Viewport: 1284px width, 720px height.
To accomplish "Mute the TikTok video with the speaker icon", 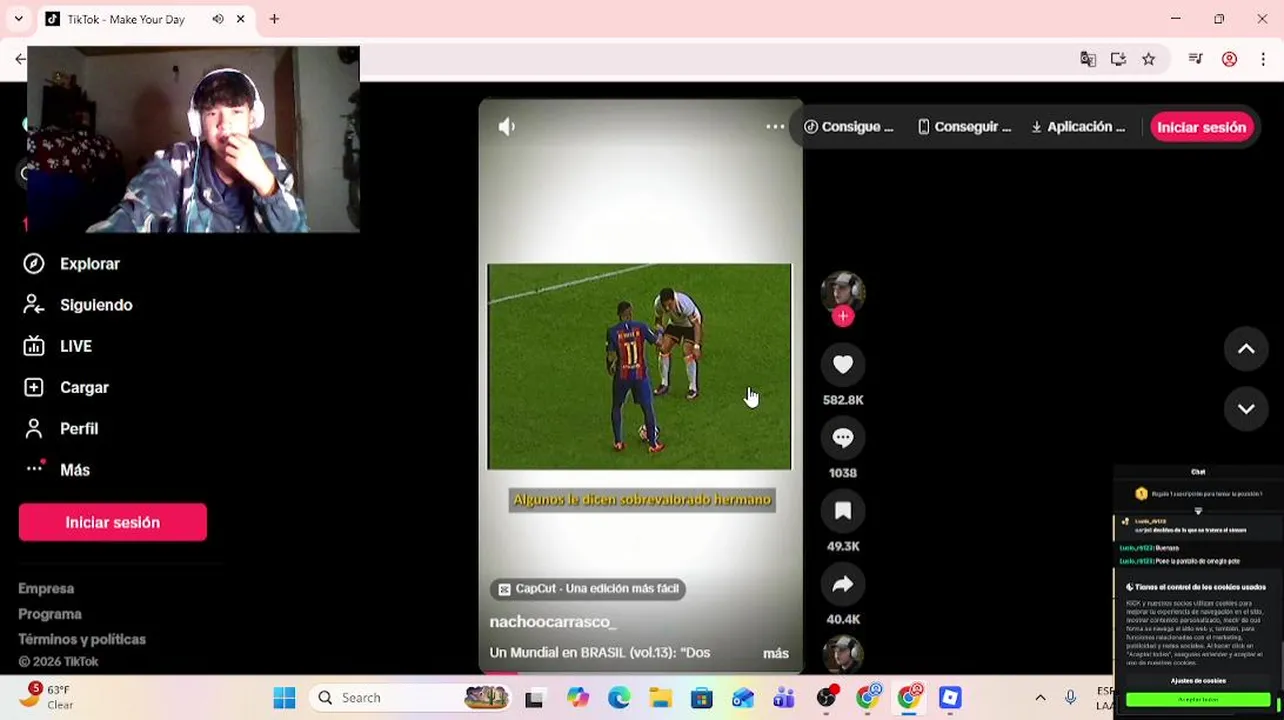I will (507, 127).
